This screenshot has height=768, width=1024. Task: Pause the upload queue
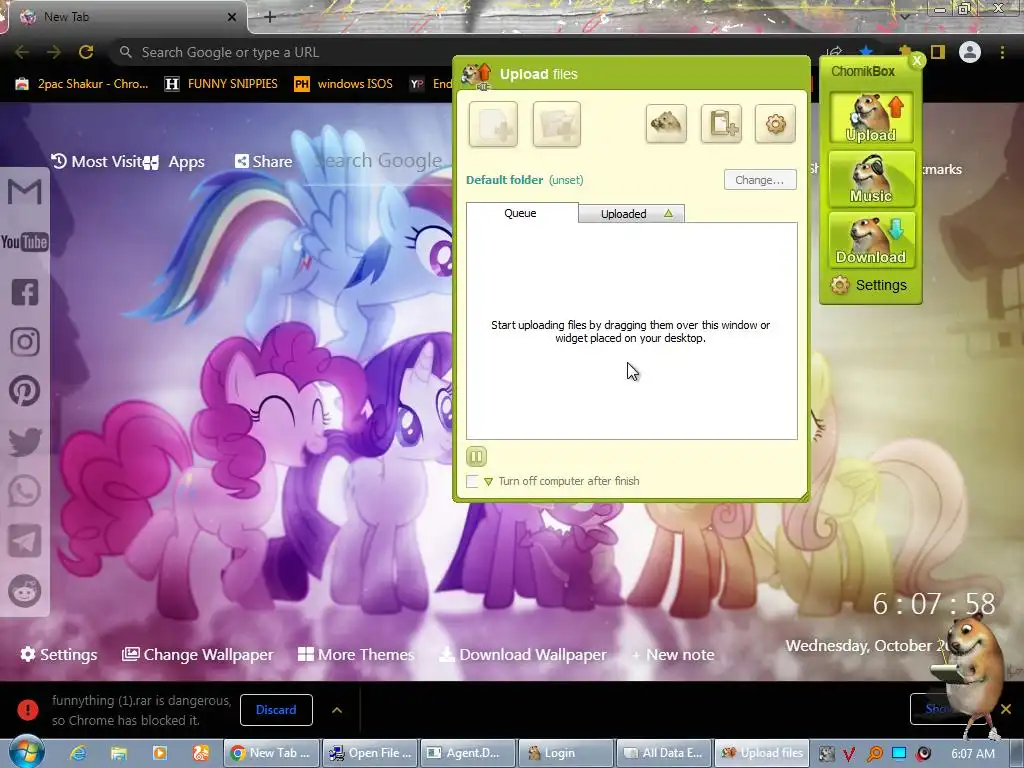[x=476, y=456]
